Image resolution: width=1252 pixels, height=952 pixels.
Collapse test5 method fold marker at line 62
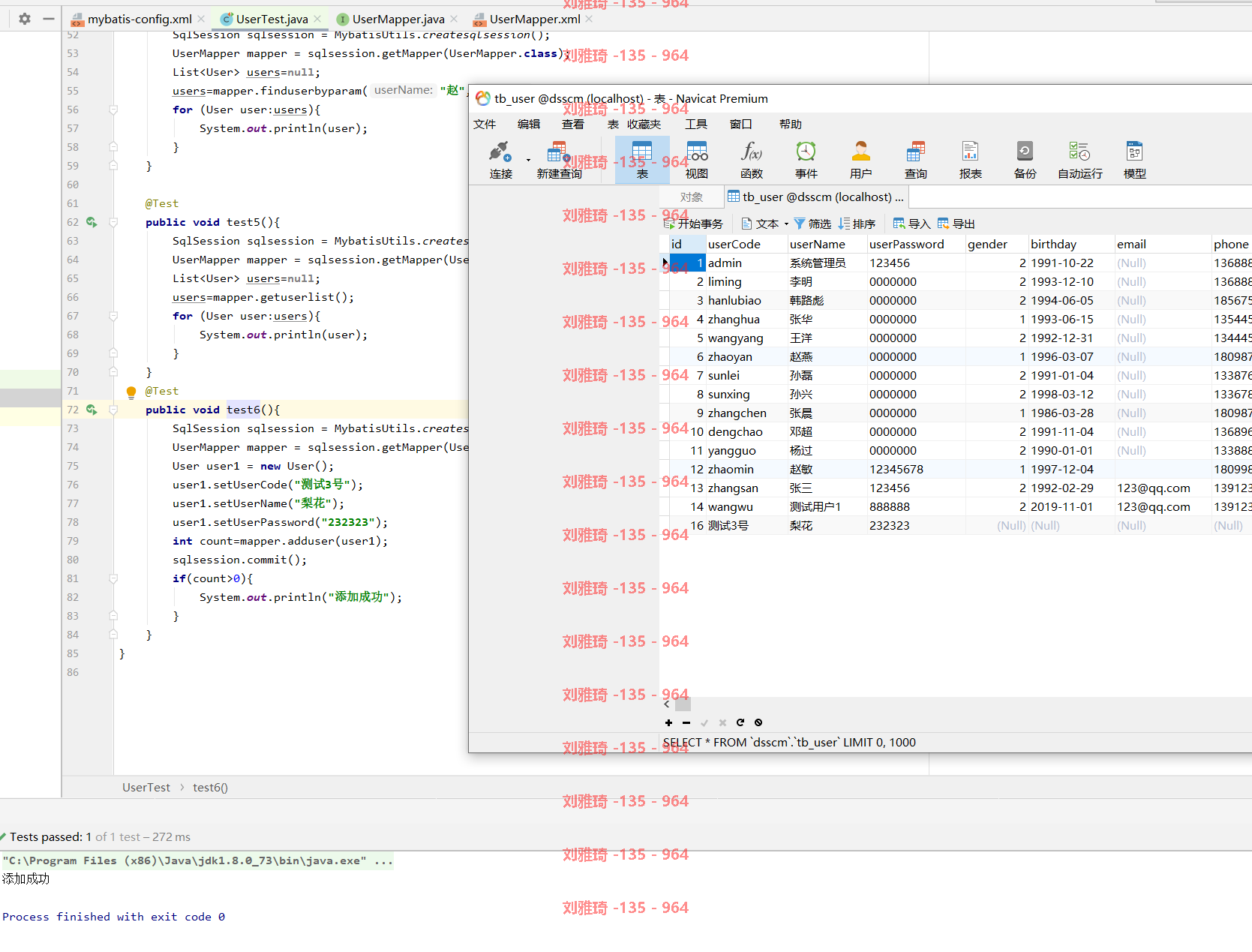(x=113, y=222)
